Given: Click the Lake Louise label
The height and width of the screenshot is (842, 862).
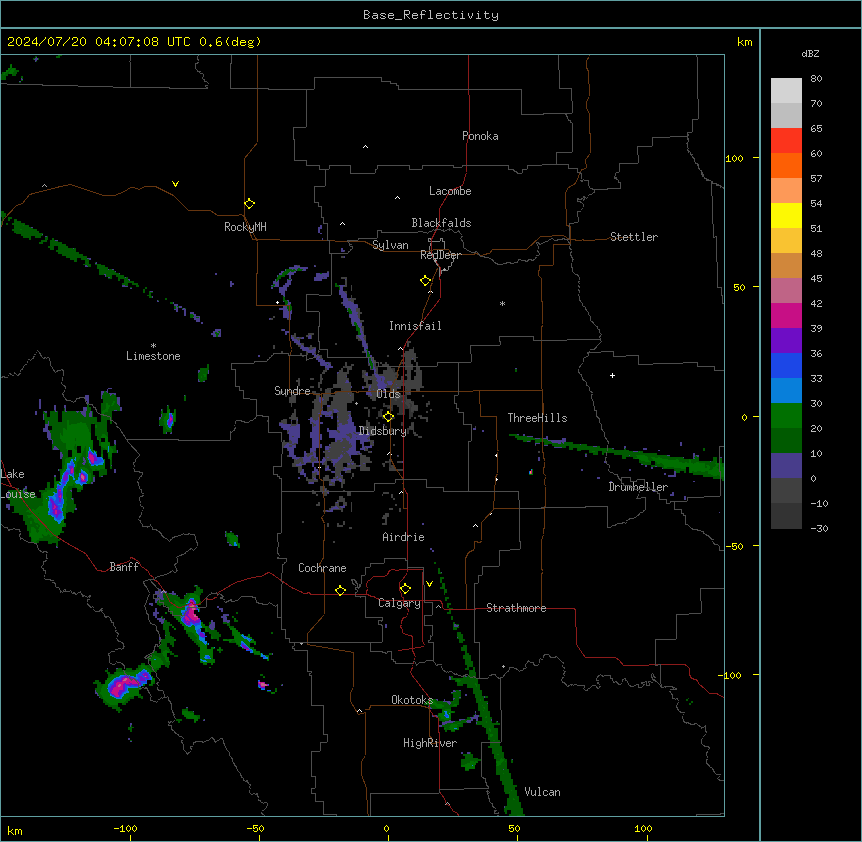Looking at the screenshot, I should (18, 484).
